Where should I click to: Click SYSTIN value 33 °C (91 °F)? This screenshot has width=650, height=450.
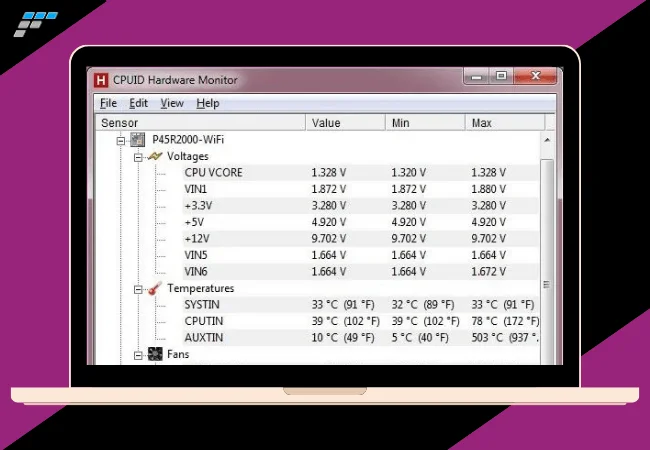[343, 305]
